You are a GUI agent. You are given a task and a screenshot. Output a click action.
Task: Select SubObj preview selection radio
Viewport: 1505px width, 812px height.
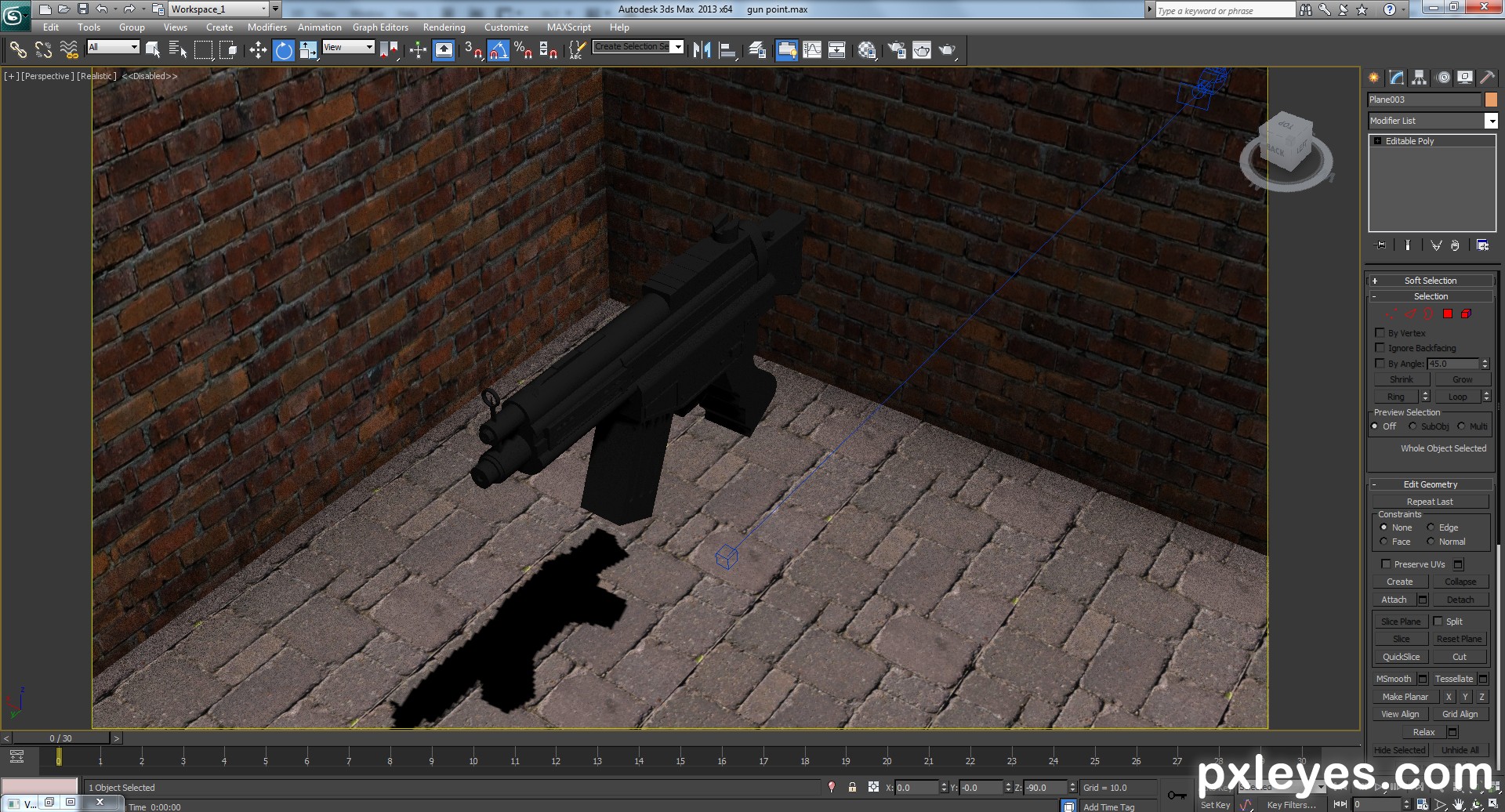click(1413, 426)
